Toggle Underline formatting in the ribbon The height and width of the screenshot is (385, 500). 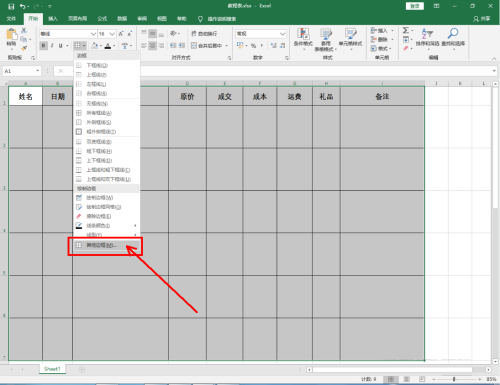60,45
